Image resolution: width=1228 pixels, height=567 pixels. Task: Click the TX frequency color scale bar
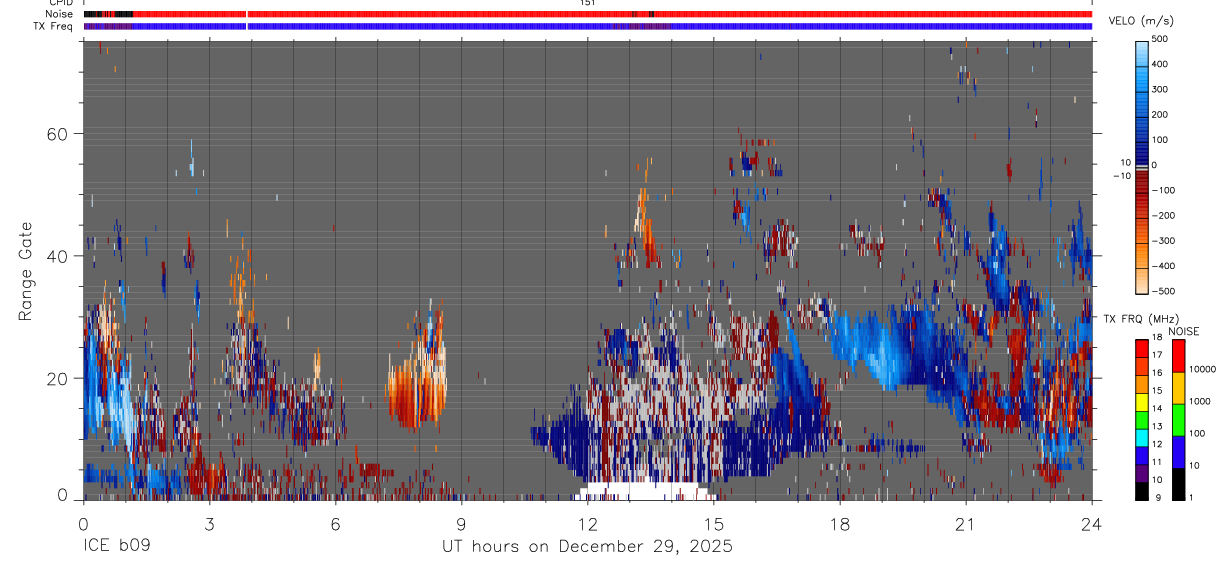[1142, 419]
